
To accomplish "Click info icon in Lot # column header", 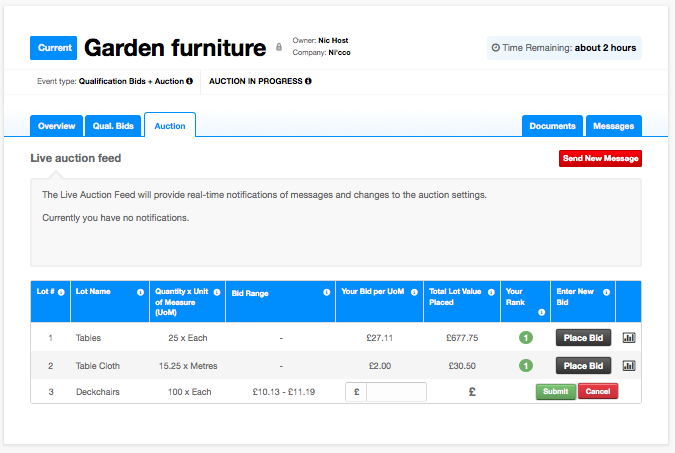I will [61, 292].
